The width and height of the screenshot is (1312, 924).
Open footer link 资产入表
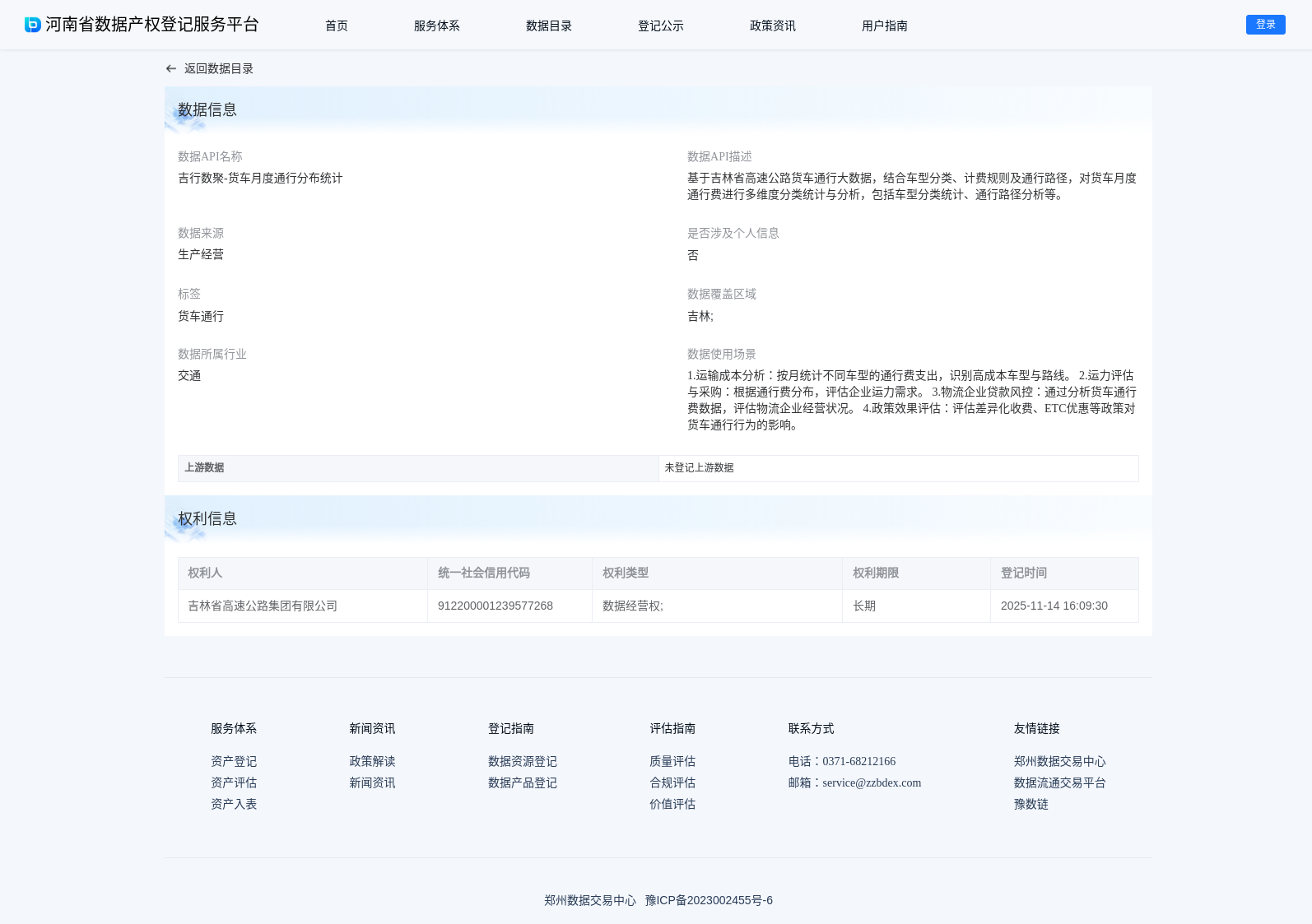click(x=234, y=804)
